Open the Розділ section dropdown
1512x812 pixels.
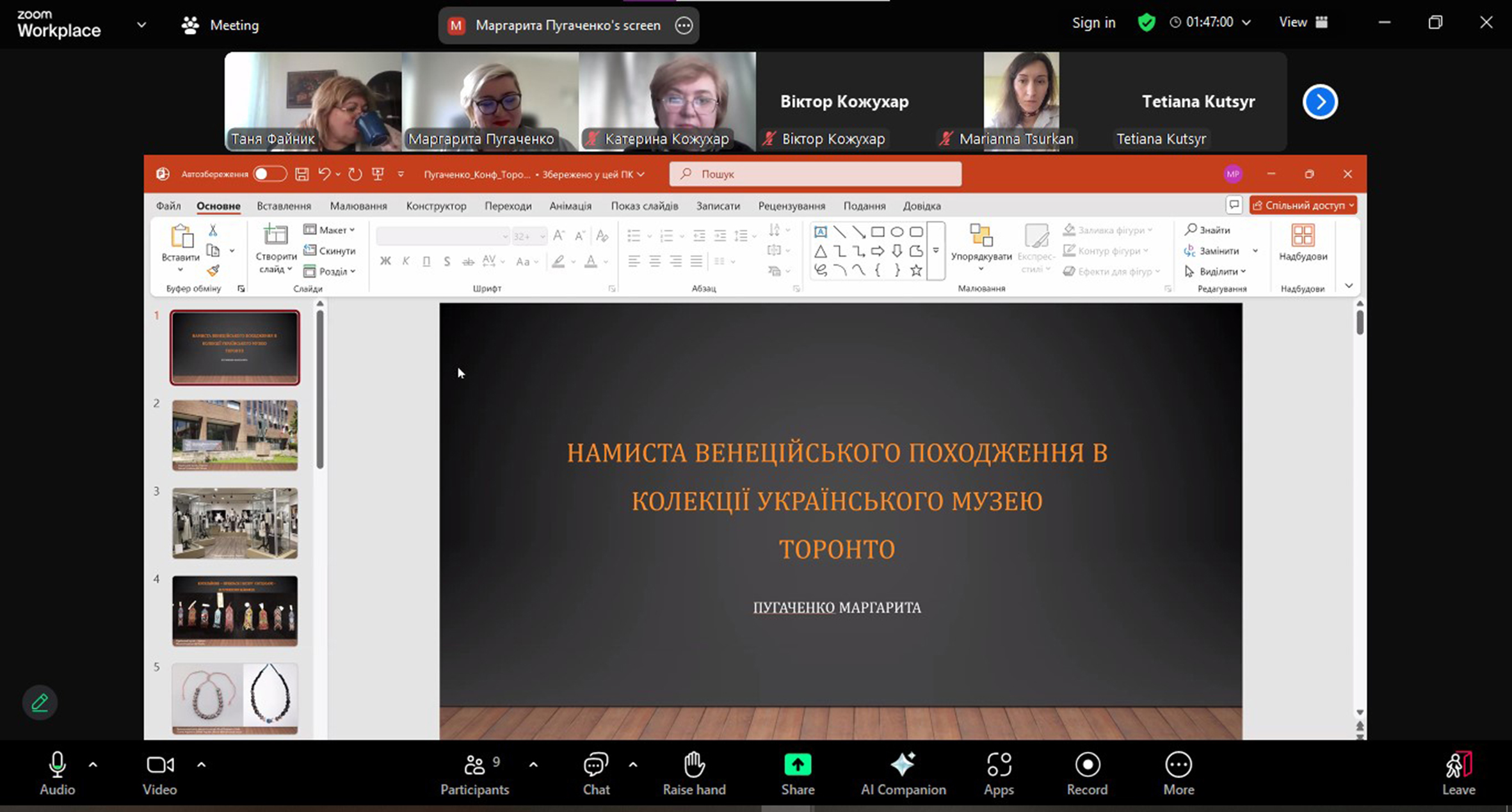330,271
